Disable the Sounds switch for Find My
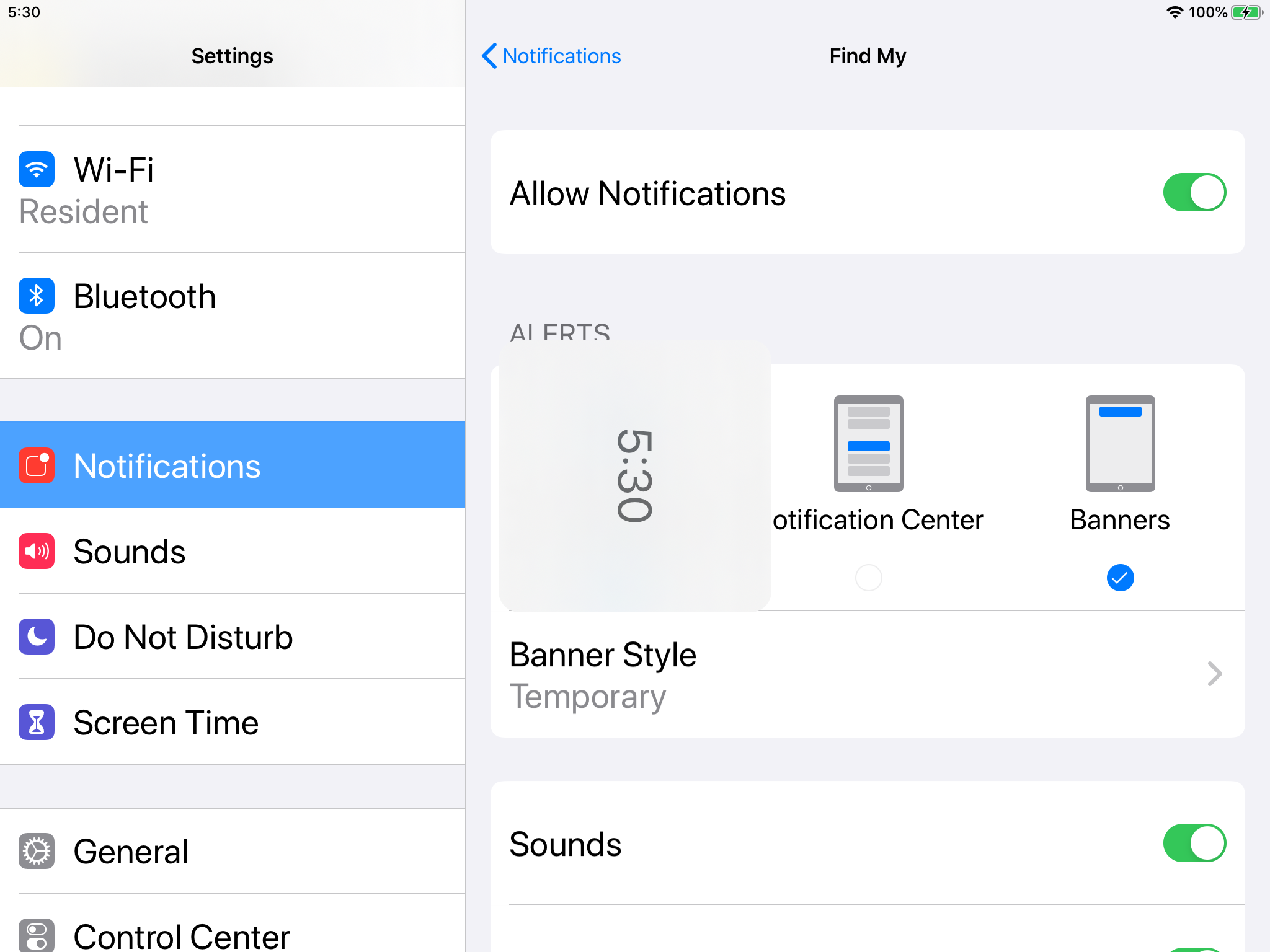This screenshot has height=952, width=1270. [x=1194, y=844]
